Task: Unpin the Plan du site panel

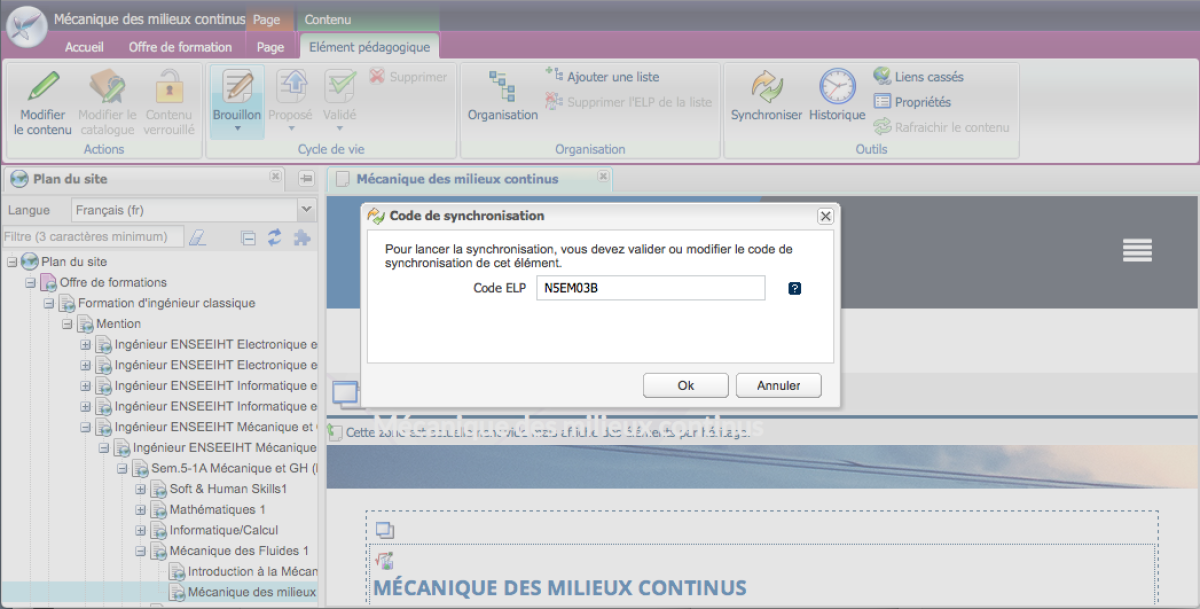Action: [306, 179]
